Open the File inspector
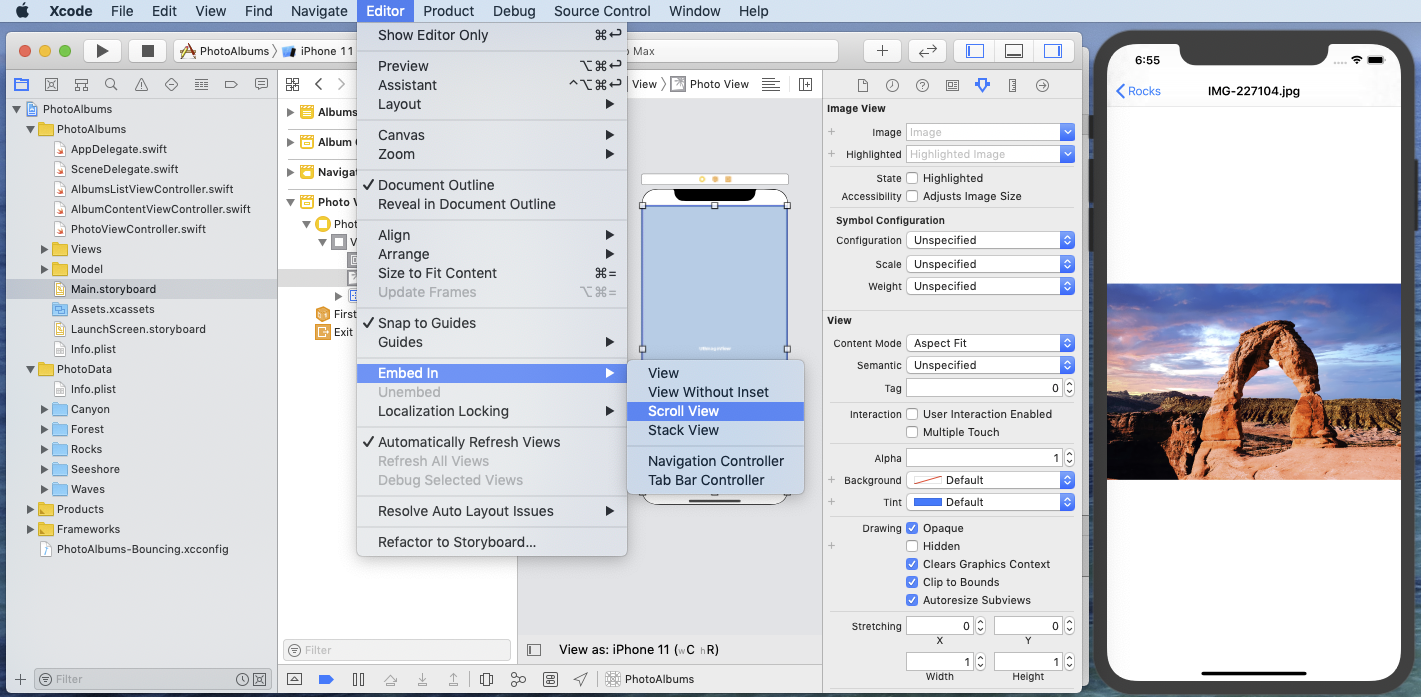Image resolution: width=1421 pixels, height=697 pixels. [x=862, y=85]
